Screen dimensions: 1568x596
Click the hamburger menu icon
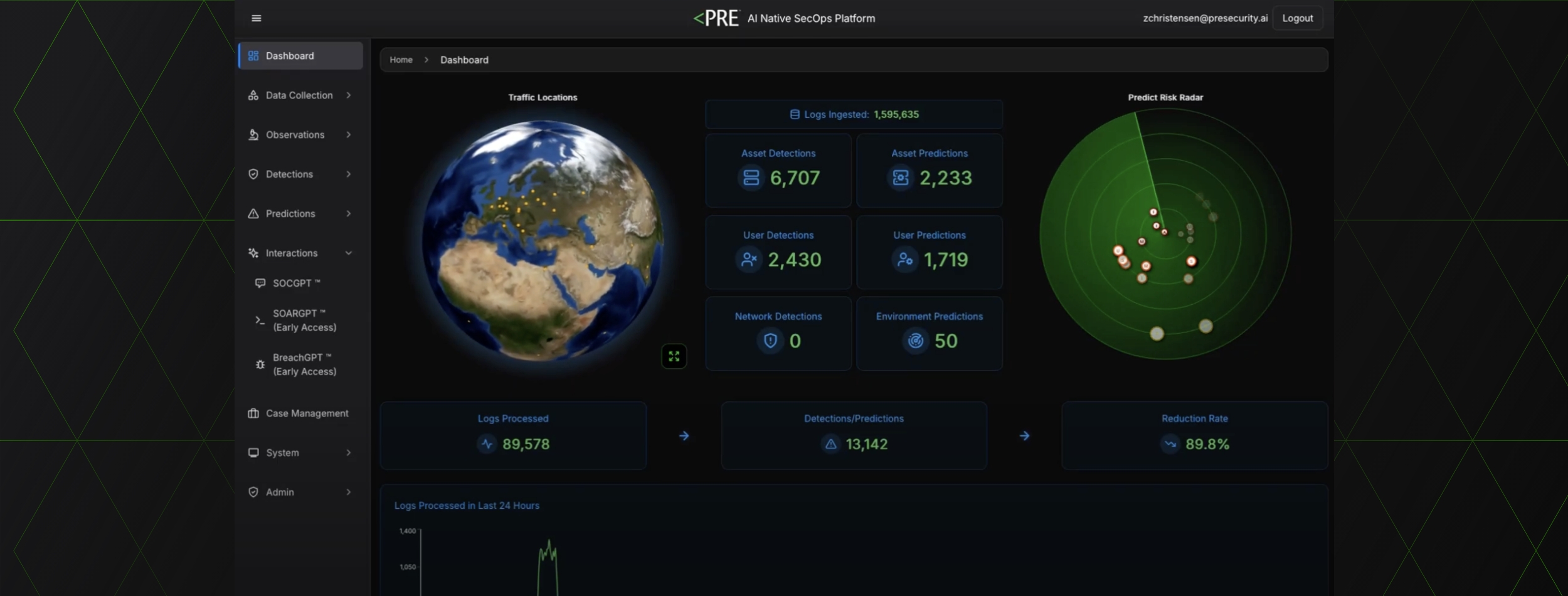point(256,18)
